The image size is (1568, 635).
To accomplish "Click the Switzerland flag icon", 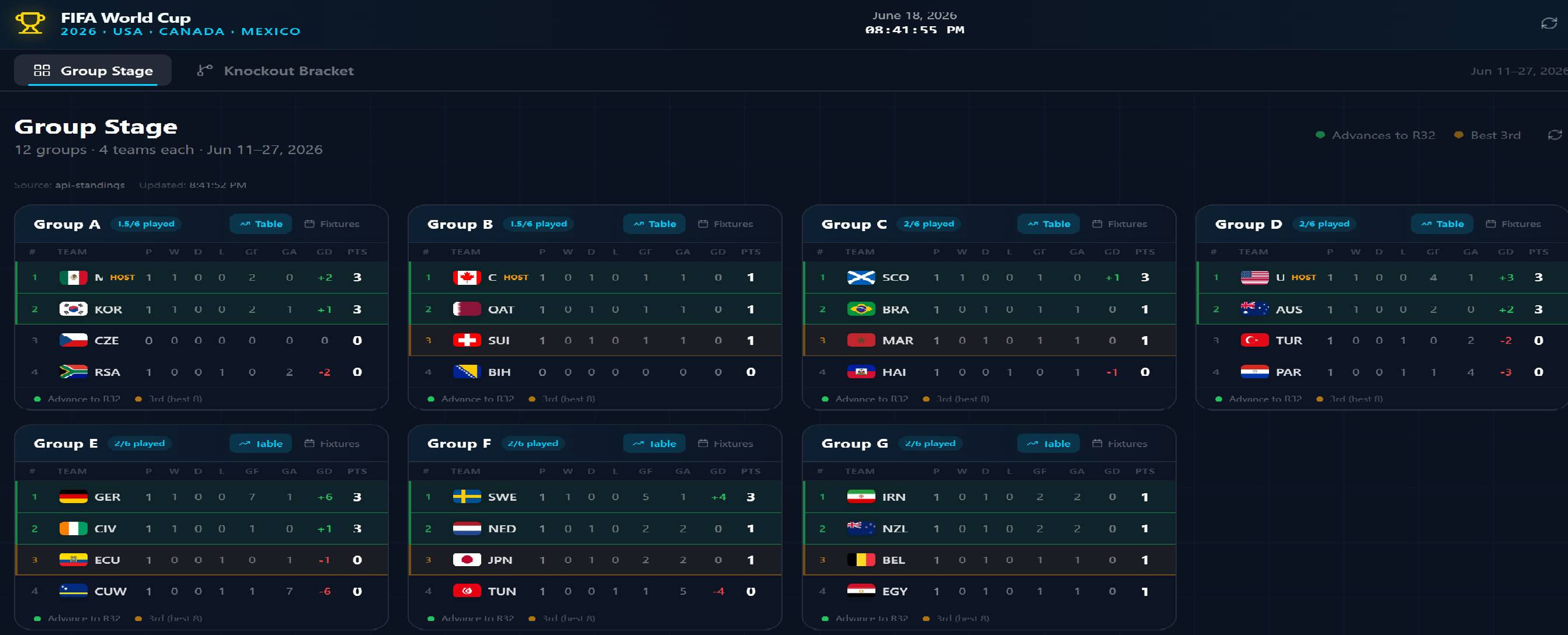I will [467, 340].
